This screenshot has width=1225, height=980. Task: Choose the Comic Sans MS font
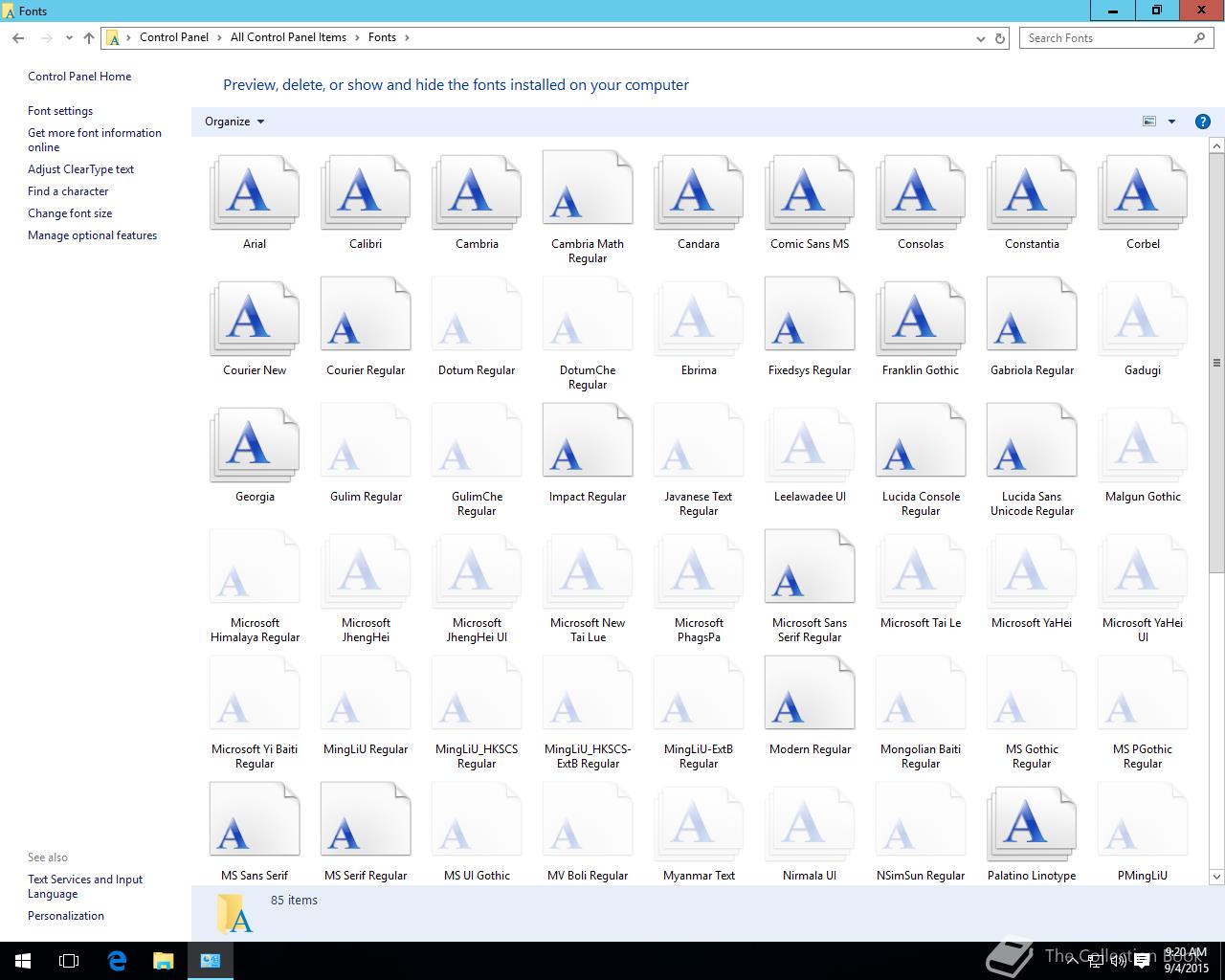[810, 194]
